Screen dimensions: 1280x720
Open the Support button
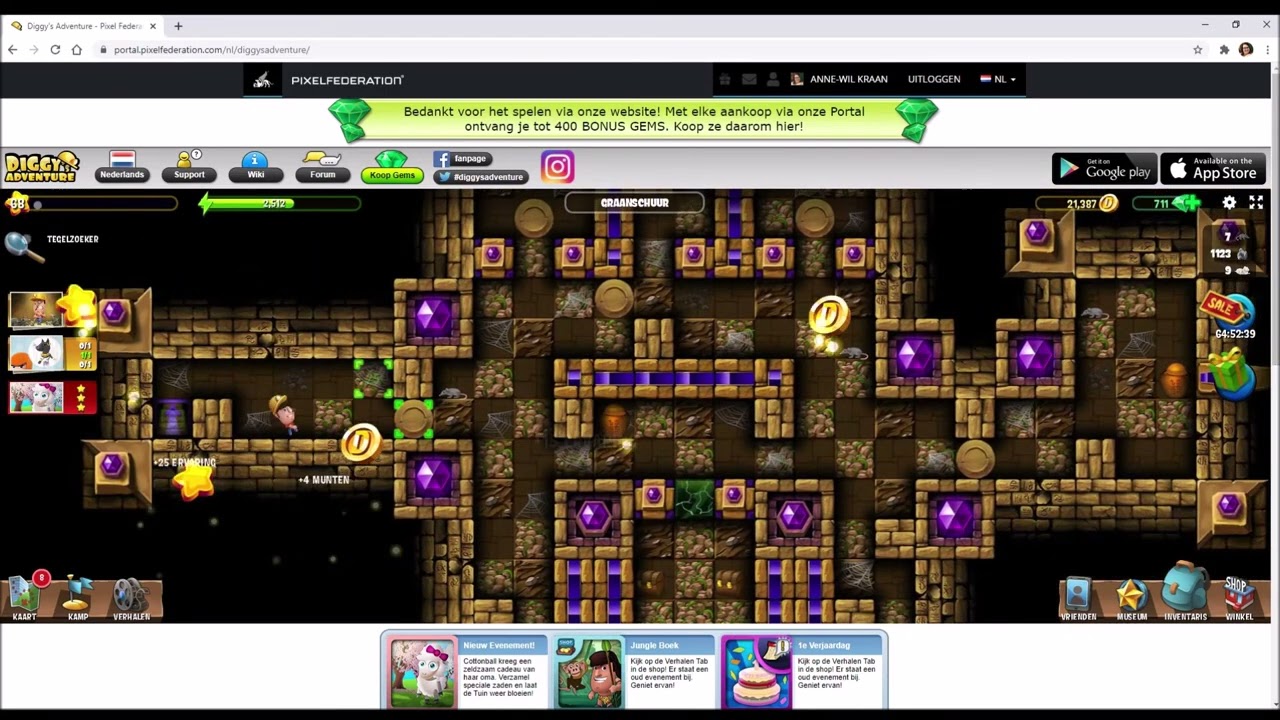point(189,168)
